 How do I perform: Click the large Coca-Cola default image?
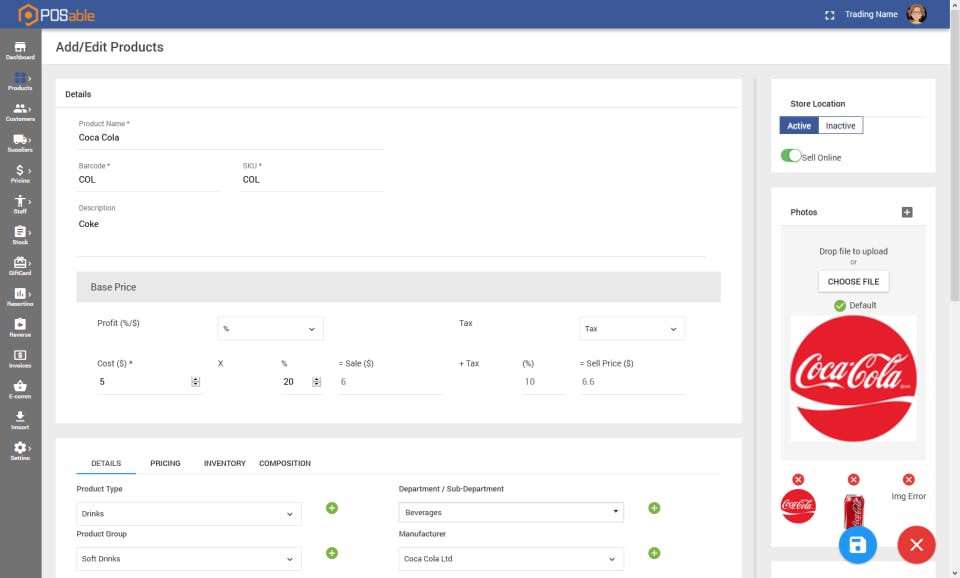click(x=853, y=378)
